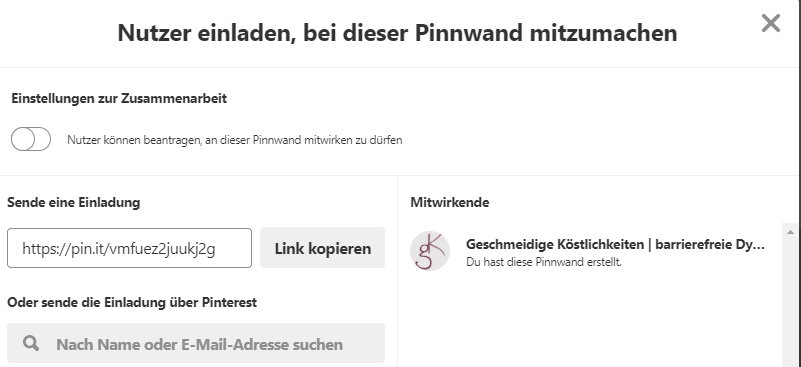Select the pin.it invitation link field
The image size is (801, 367).
point(129,248)
